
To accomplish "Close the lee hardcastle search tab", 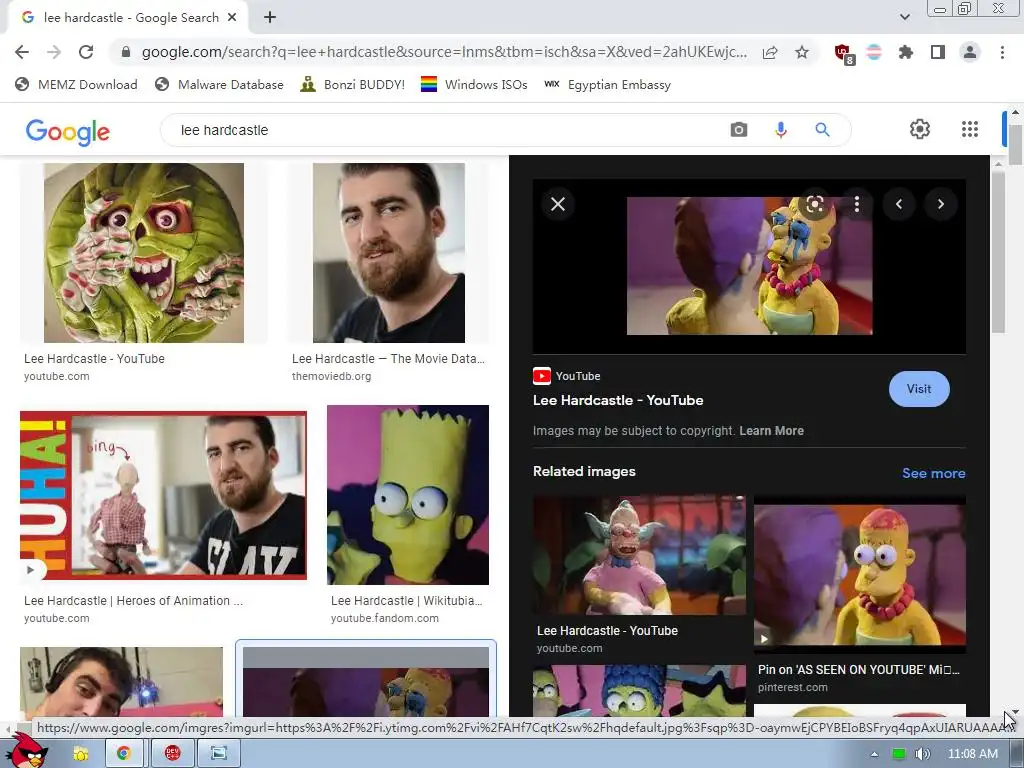I will pyautogui.click(x=232, y=18).
